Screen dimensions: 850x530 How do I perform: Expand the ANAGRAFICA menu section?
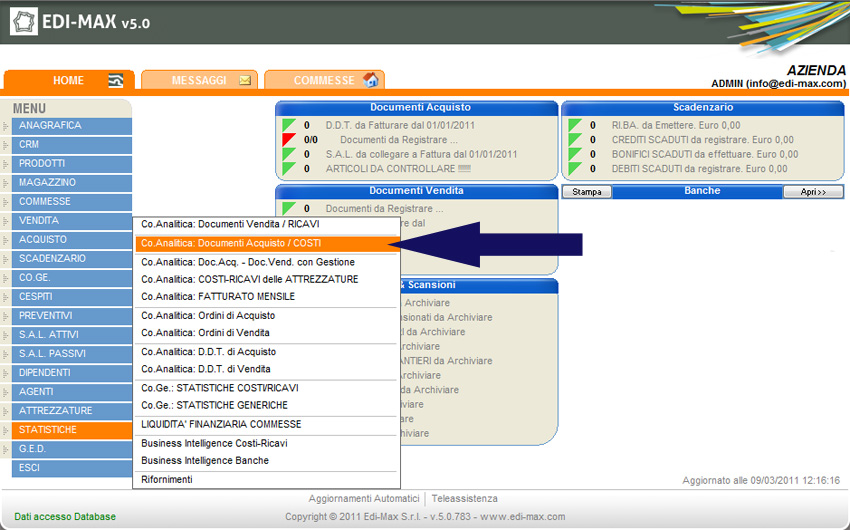tap(70, 126)
